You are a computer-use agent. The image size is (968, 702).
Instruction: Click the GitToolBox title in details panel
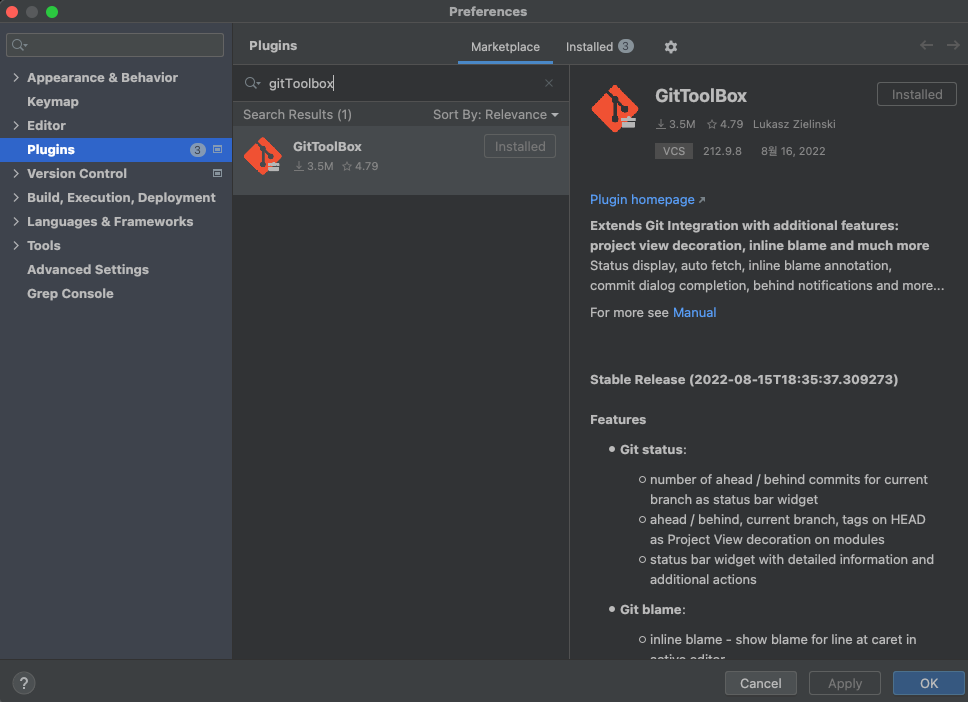[x=701, y=96]
